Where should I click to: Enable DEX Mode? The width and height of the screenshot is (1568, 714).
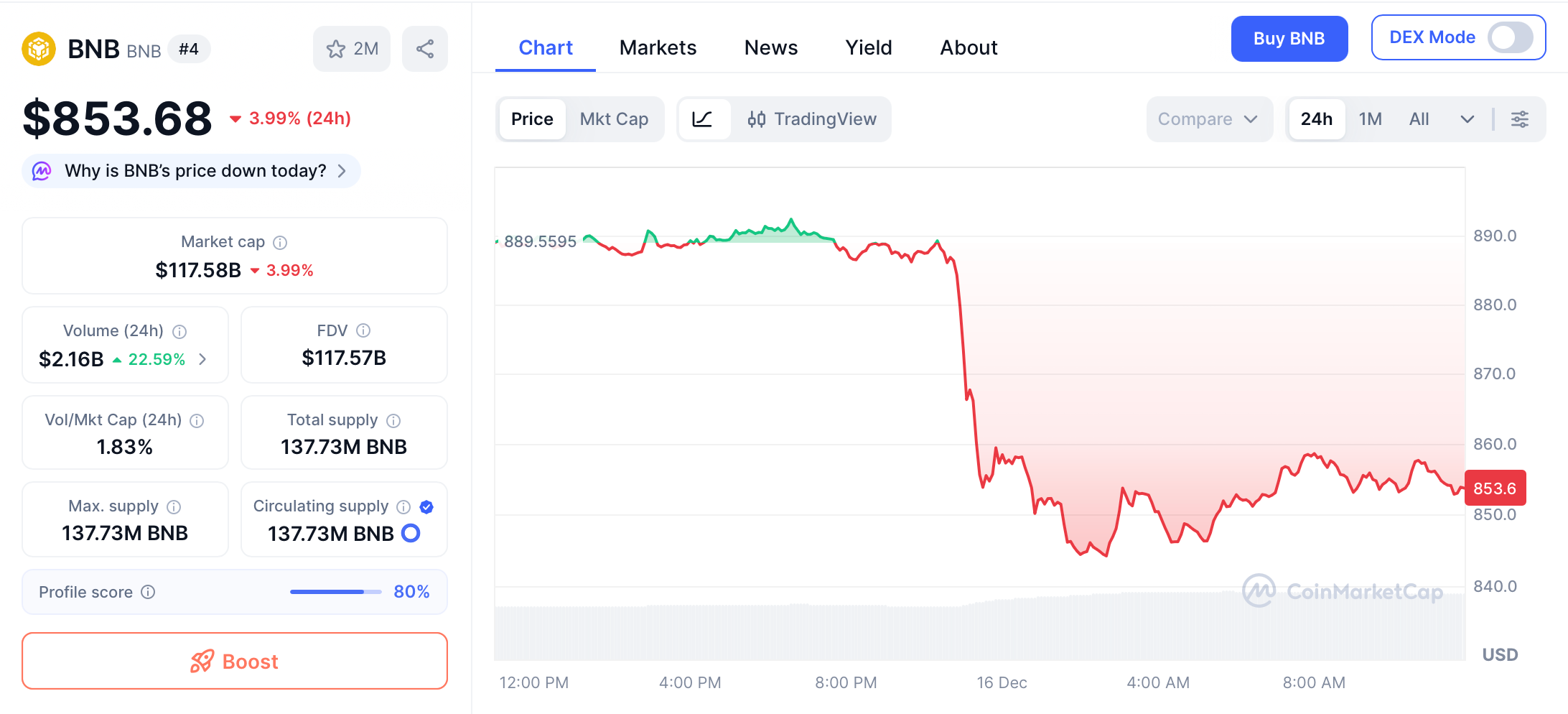(1510, 37)
